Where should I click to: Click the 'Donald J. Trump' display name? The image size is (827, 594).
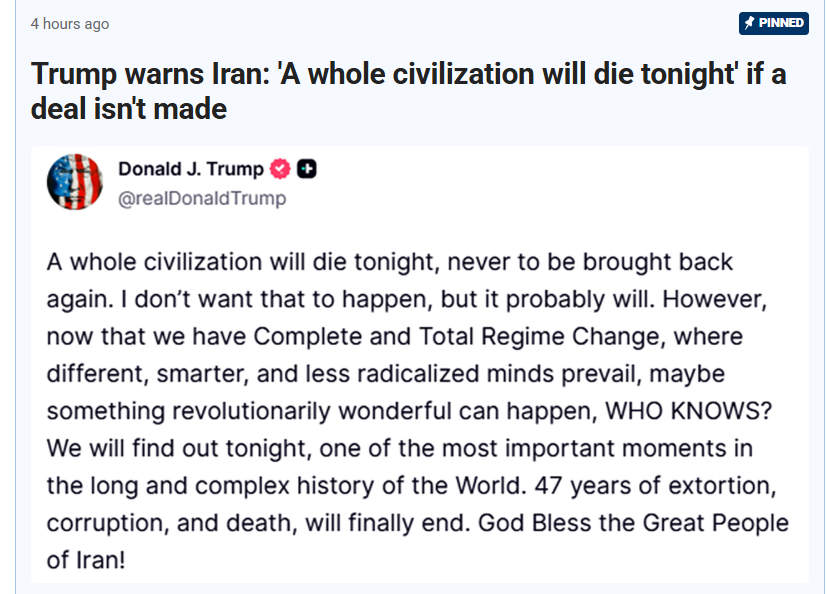tap(191, 169)
